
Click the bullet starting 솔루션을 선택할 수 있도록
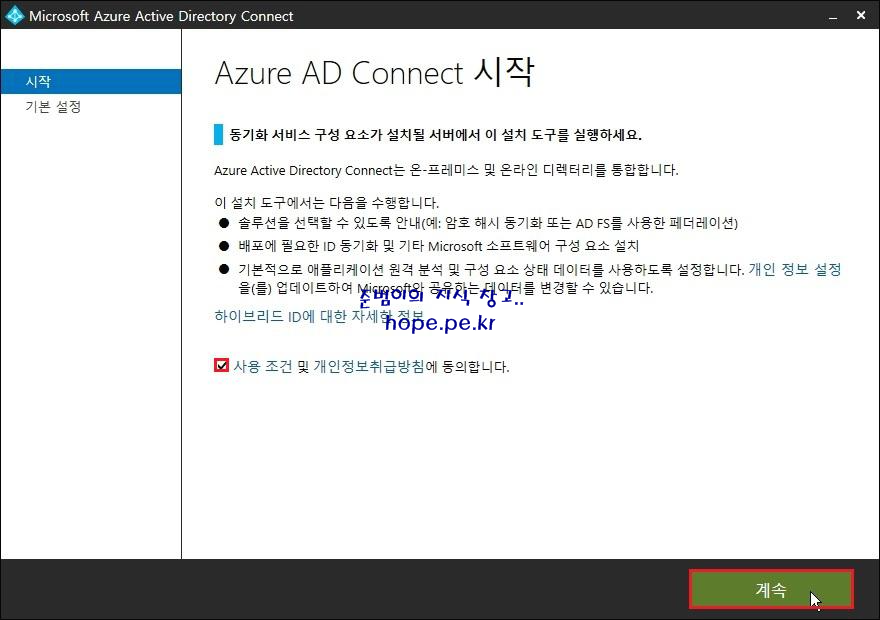point(488,223)
